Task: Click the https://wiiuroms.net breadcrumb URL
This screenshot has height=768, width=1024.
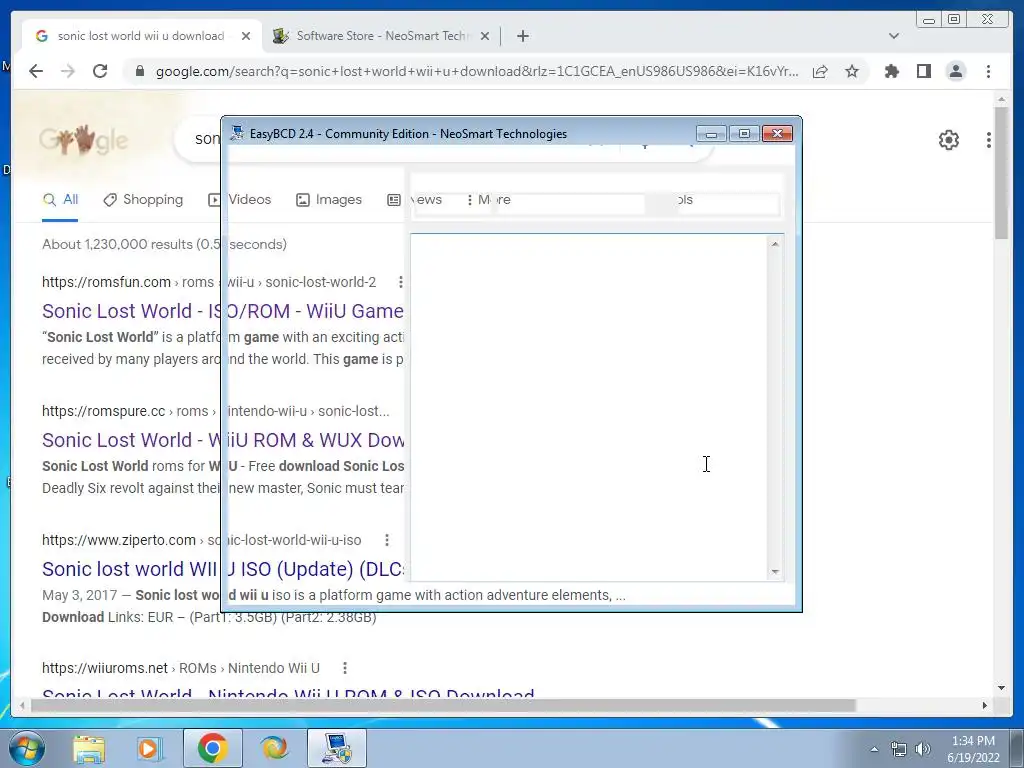Action: click(x=105, y=668)
